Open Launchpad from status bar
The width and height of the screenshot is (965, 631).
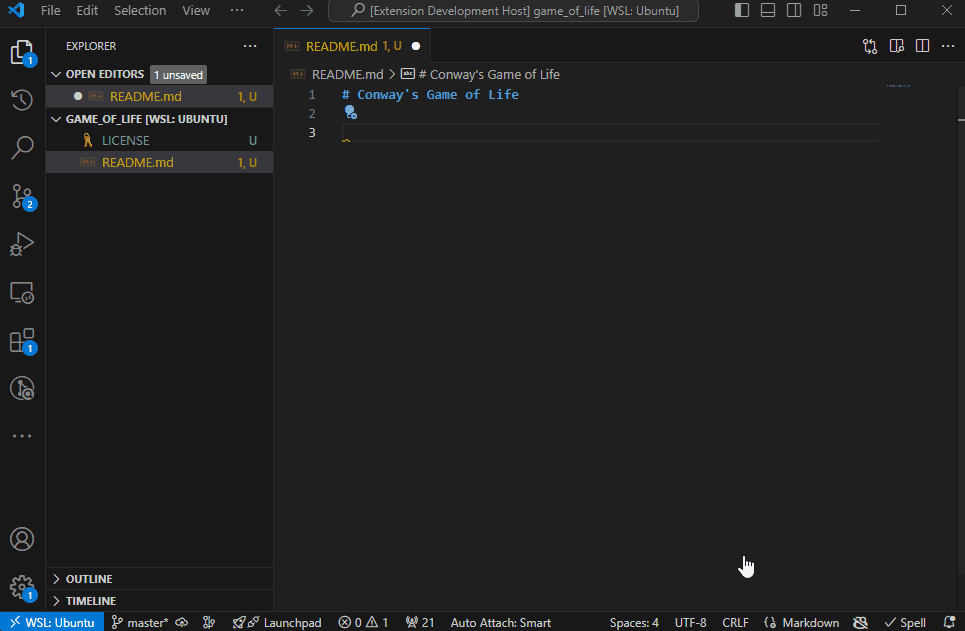point(277,622)
